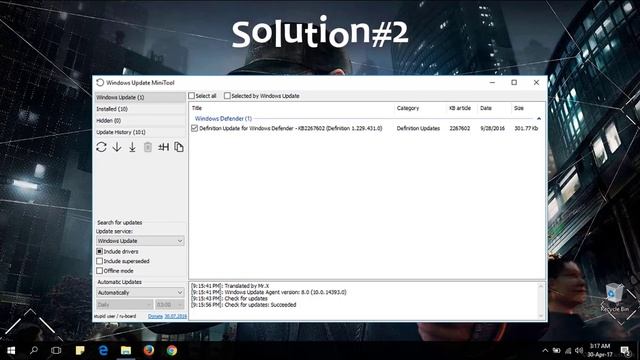
Task: Click log line Check for updates: Succeeded
Action: pos(244,305)
